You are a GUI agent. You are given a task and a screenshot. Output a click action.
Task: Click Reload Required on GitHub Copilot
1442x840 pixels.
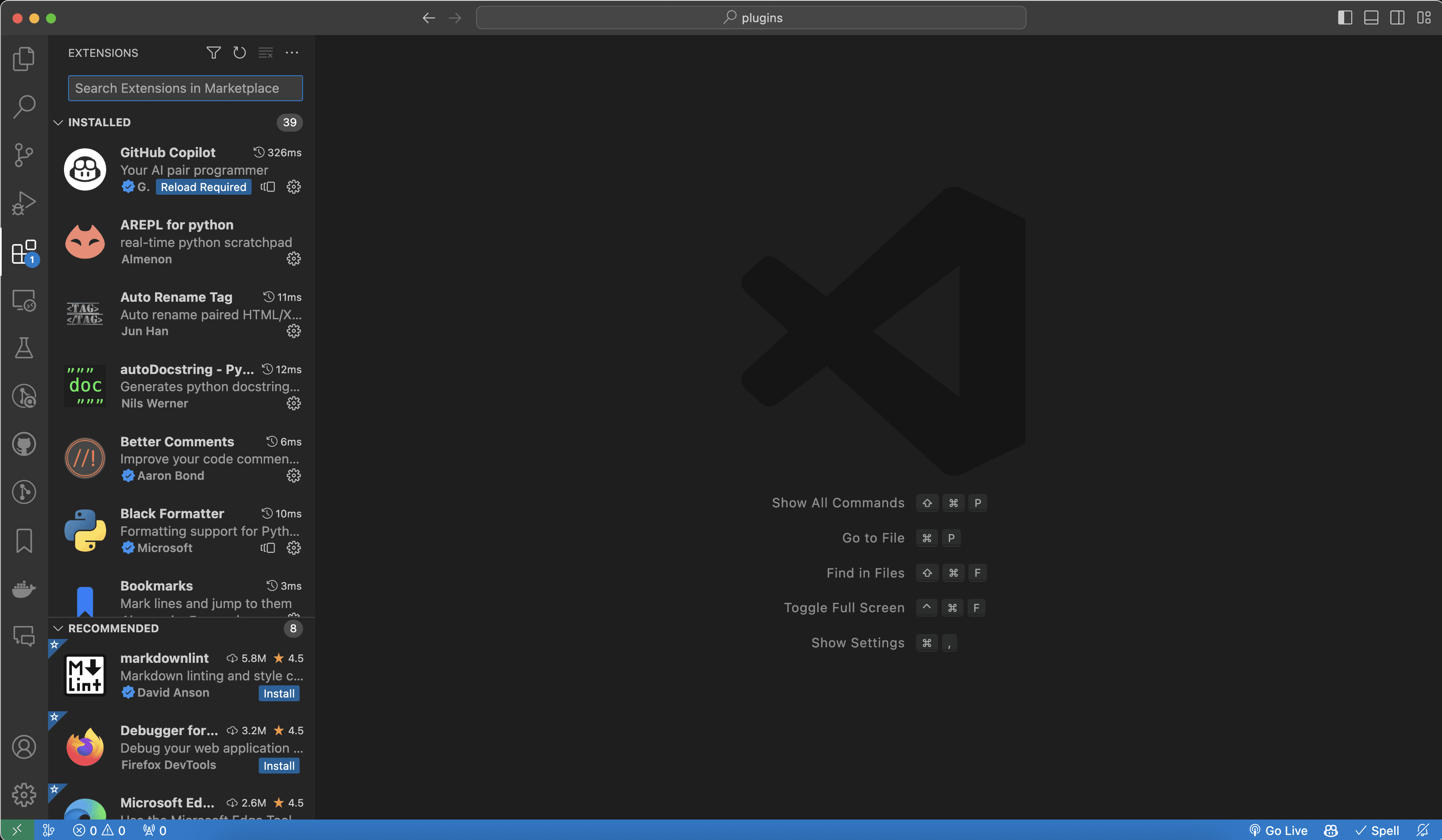(203, 187)
